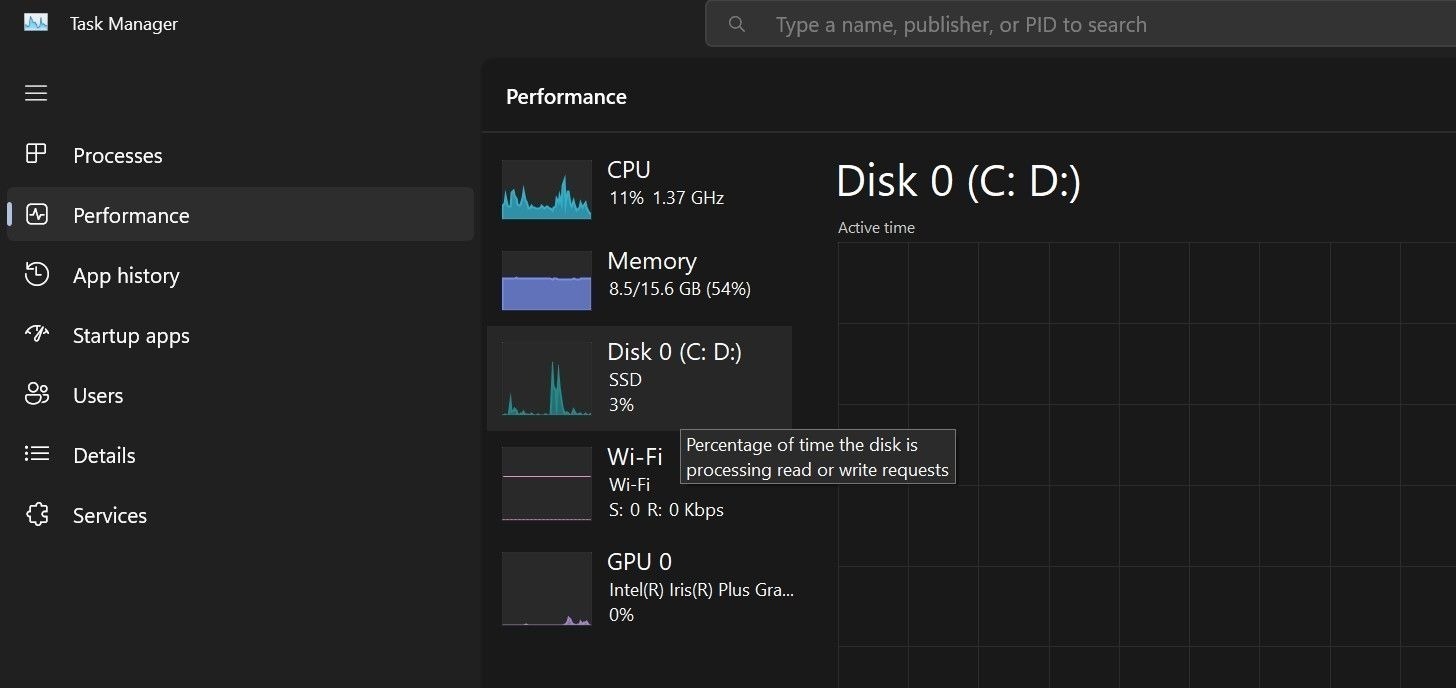Click the Task Manager title text
This screenshot has width=1456, height=688.
point(124,24)
